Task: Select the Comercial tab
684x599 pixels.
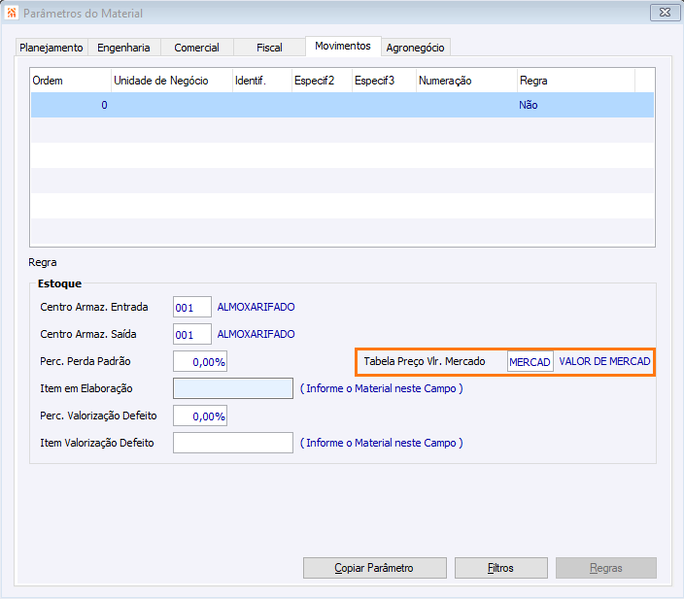Action: 197,48
